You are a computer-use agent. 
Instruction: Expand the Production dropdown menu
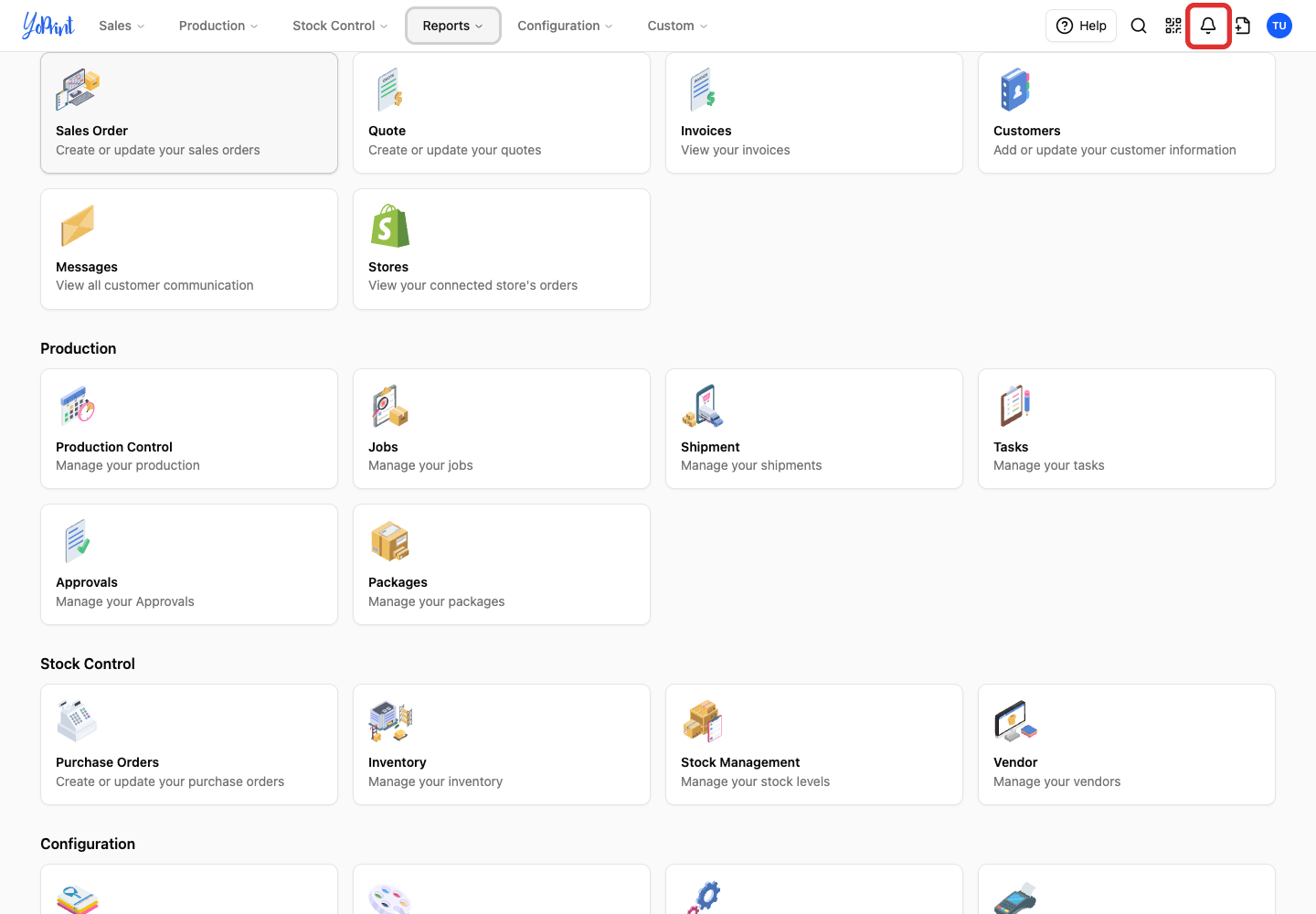(218, 26)
